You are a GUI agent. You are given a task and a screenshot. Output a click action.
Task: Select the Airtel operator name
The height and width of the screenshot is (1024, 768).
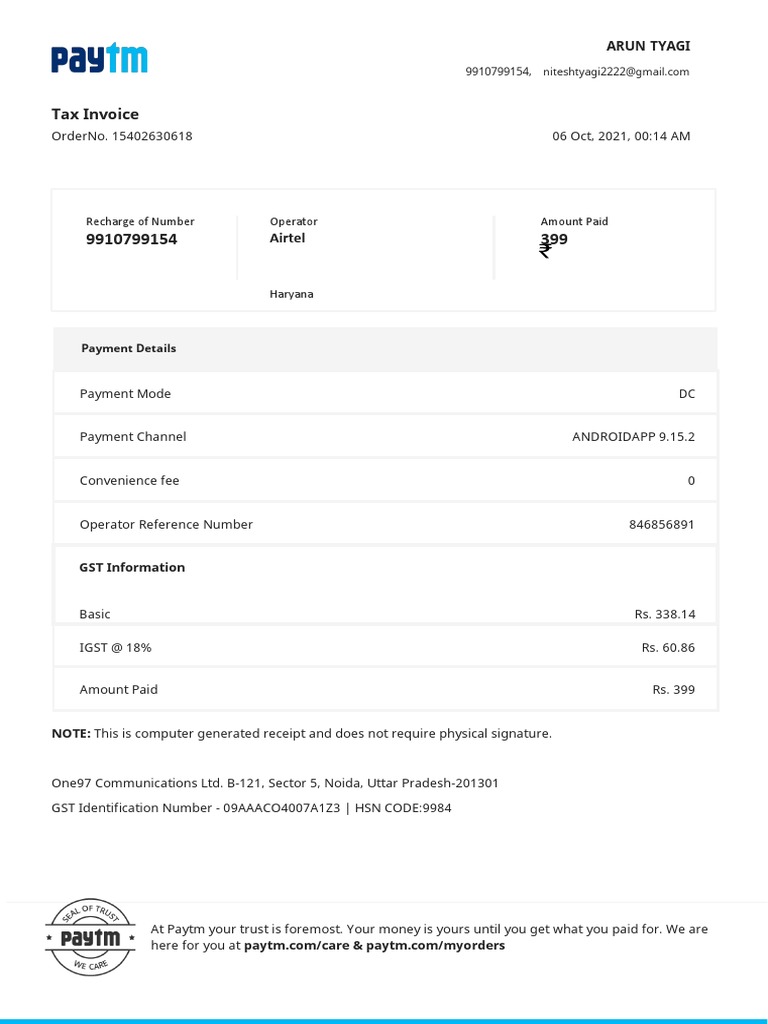(287, 238)
